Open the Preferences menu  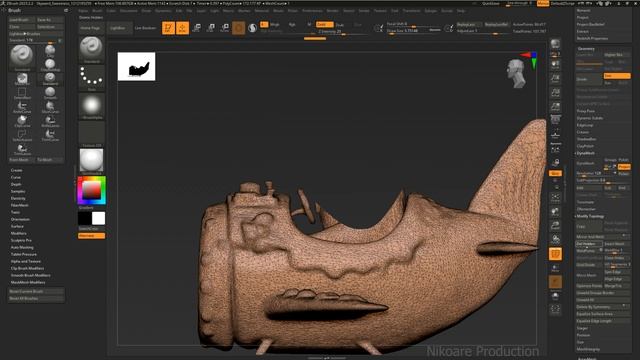pos(312,11)
